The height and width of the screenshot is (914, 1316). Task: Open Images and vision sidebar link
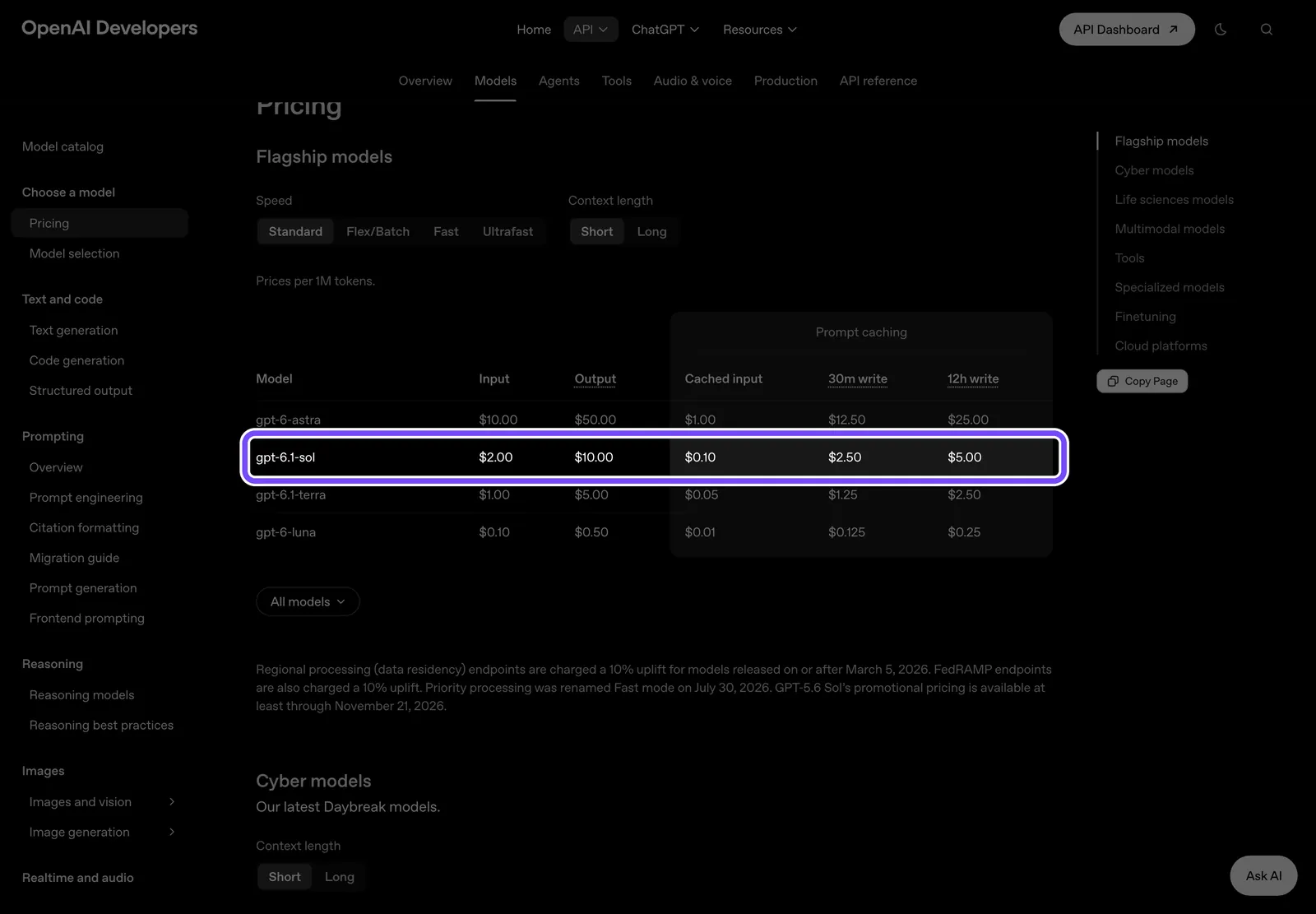click(80, 802)
